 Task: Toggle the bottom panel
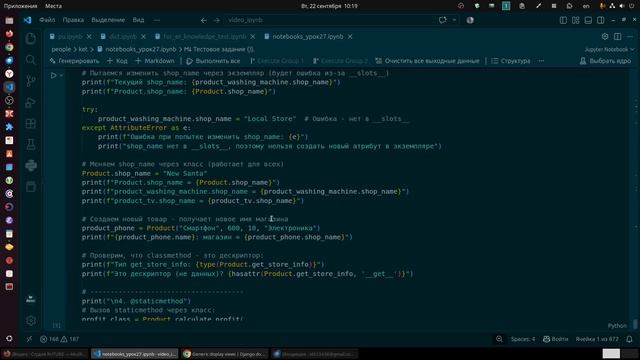588,20
